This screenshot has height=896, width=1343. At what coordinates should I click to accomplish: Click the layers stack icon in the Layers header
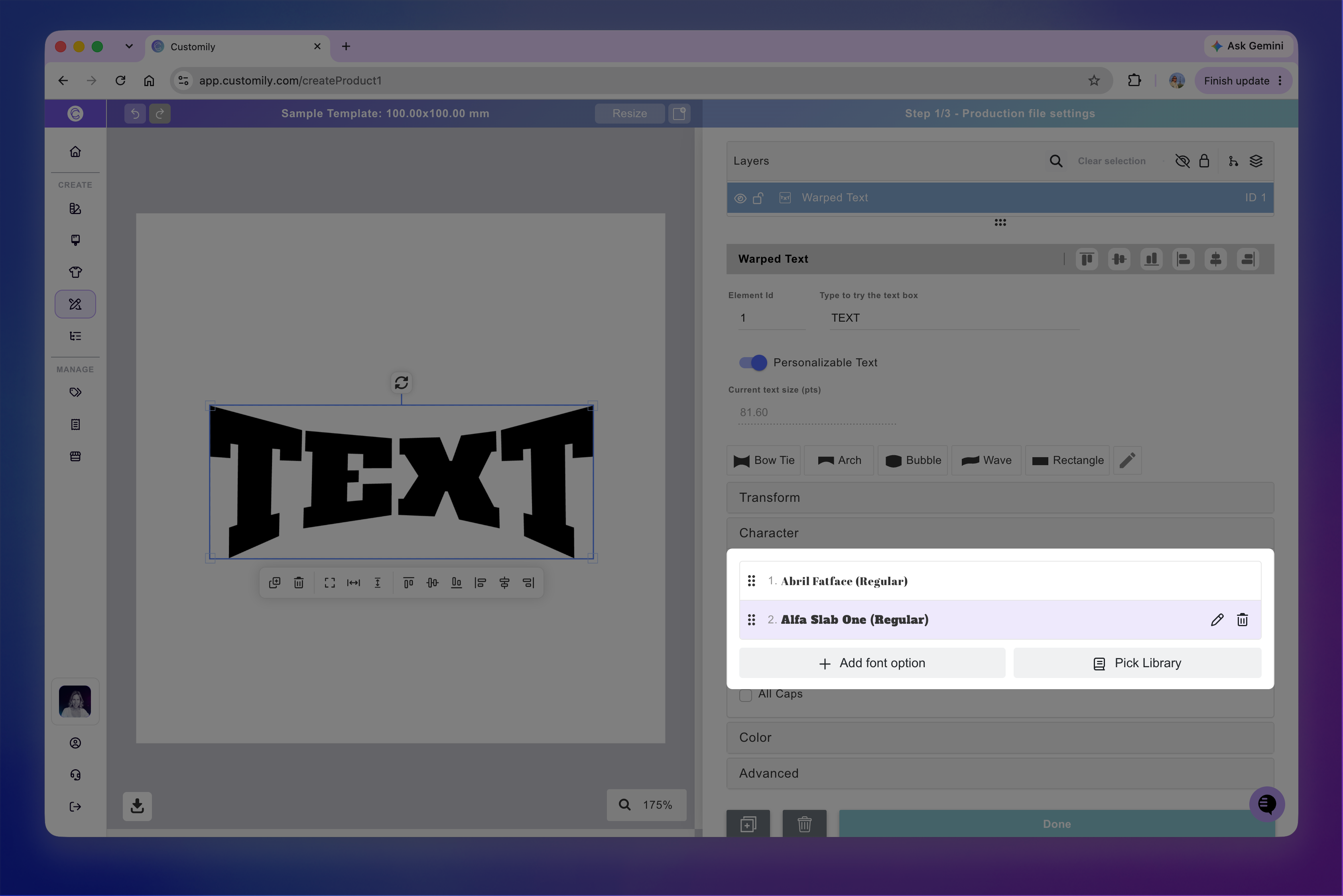pyautogui.click(x=1256, y=161)
